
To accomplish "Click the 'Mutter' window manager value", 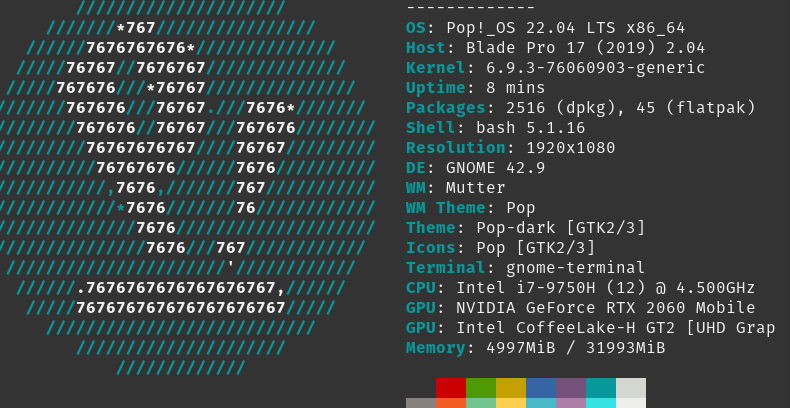I will (x=476, y=188).
